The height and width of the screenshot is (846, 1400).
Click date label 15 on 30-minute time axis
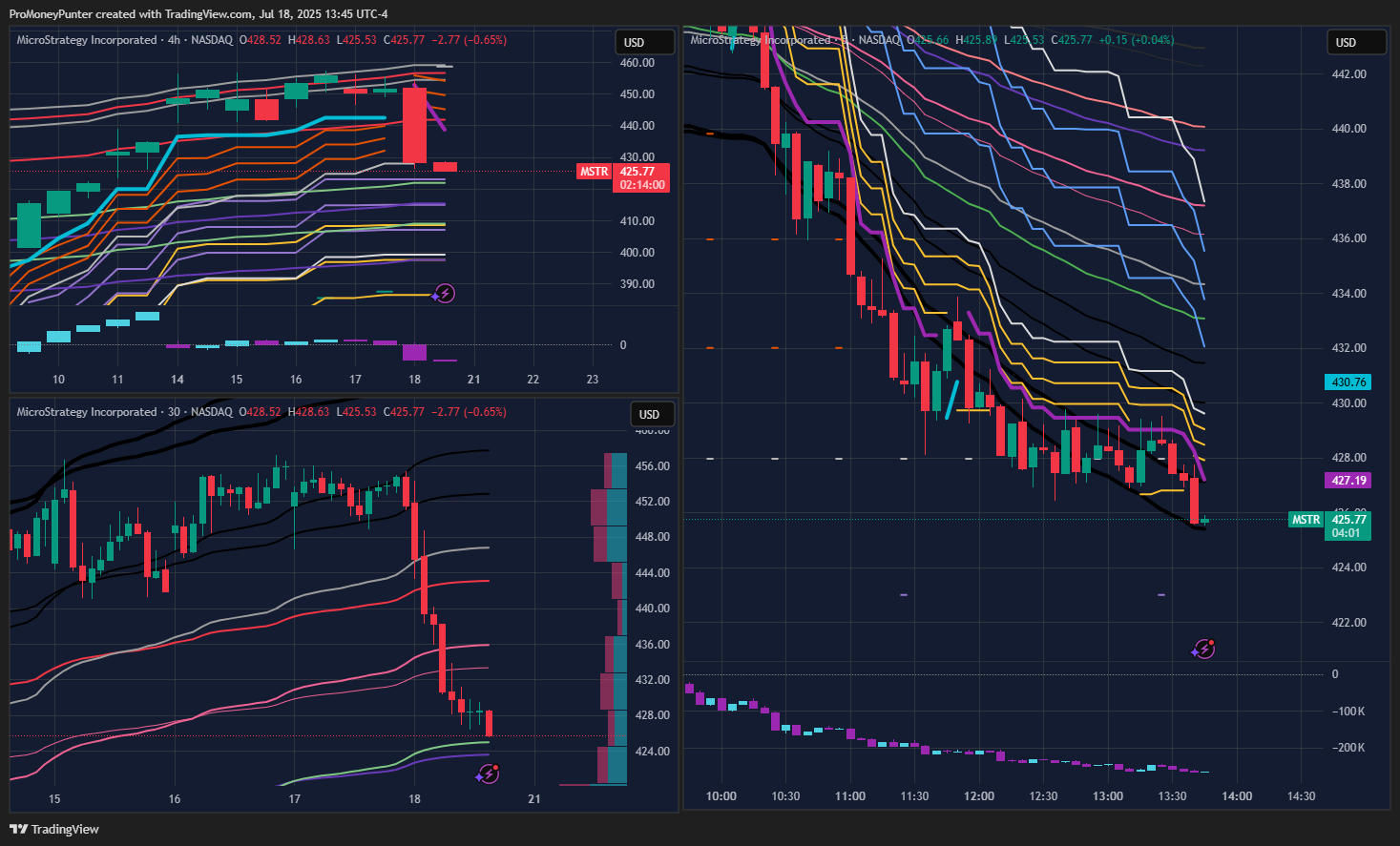(x=54, y=799)
